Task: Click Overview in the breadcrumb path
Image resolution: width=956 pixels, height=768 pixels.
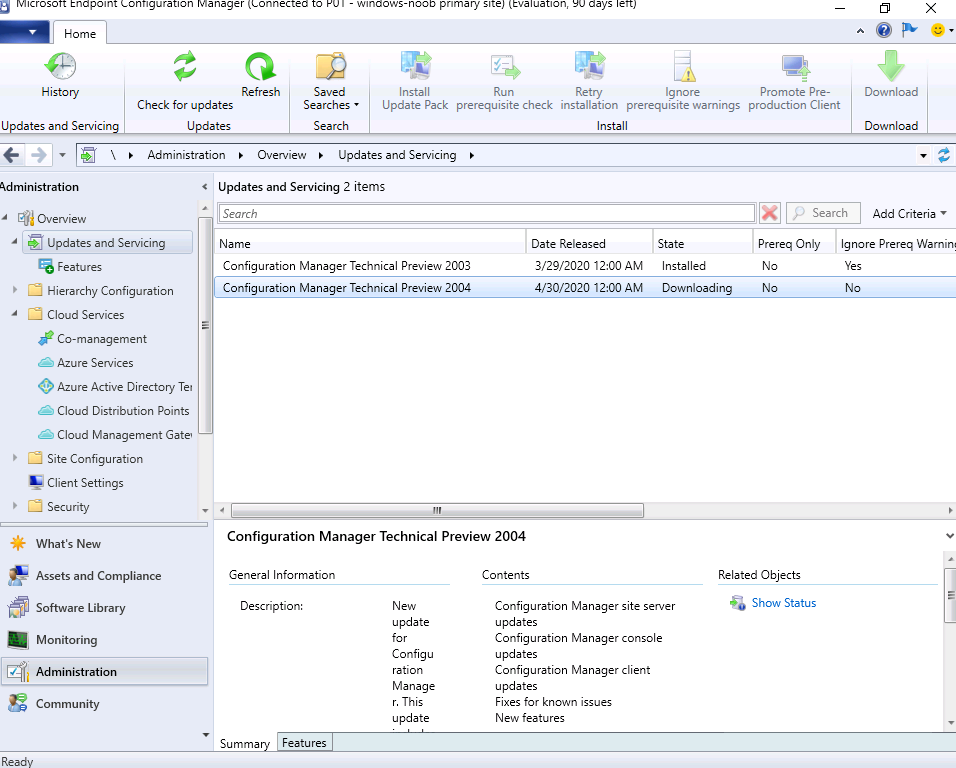Action: 282,155
